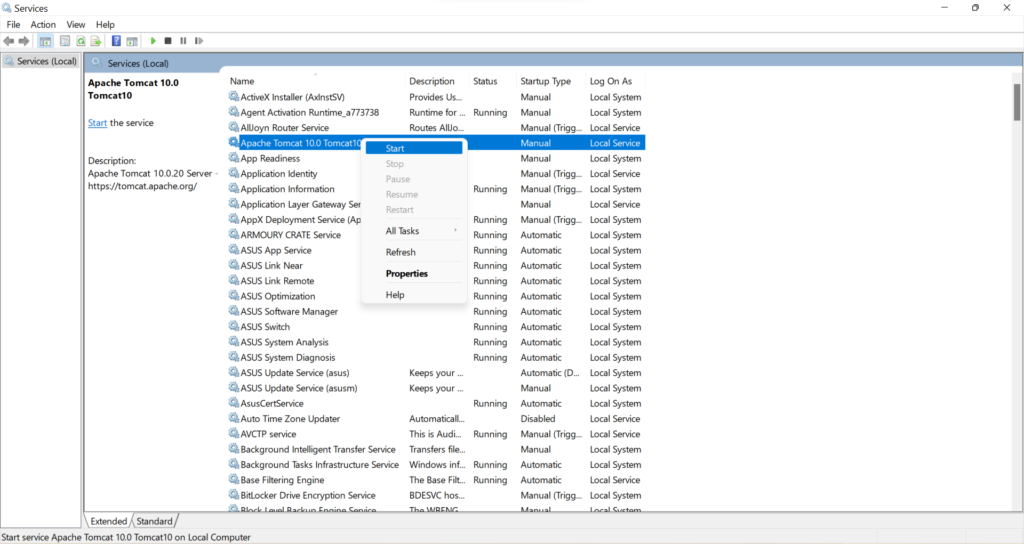Viewport: 1024px width, 544px height.
Task: Click the 'Start' the service link
Action: [97, 123]
